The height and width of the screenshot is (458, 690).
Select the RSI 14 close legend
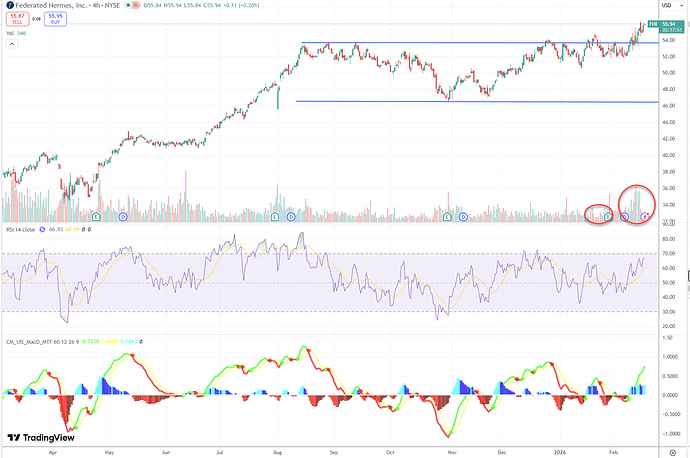pyautogui.click(x=21, y=230)
